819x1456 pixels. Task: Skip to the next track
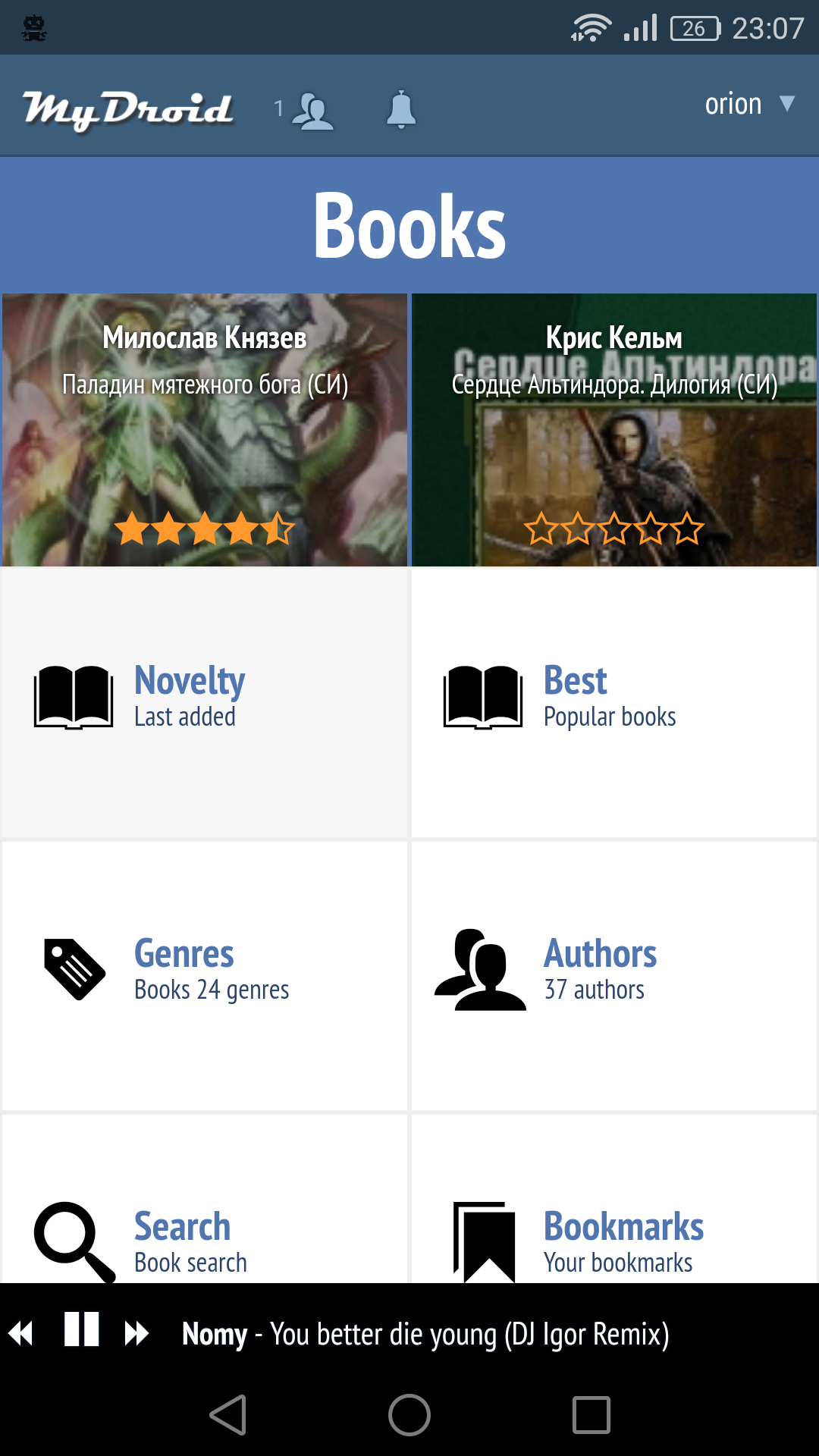point(136,1333)
